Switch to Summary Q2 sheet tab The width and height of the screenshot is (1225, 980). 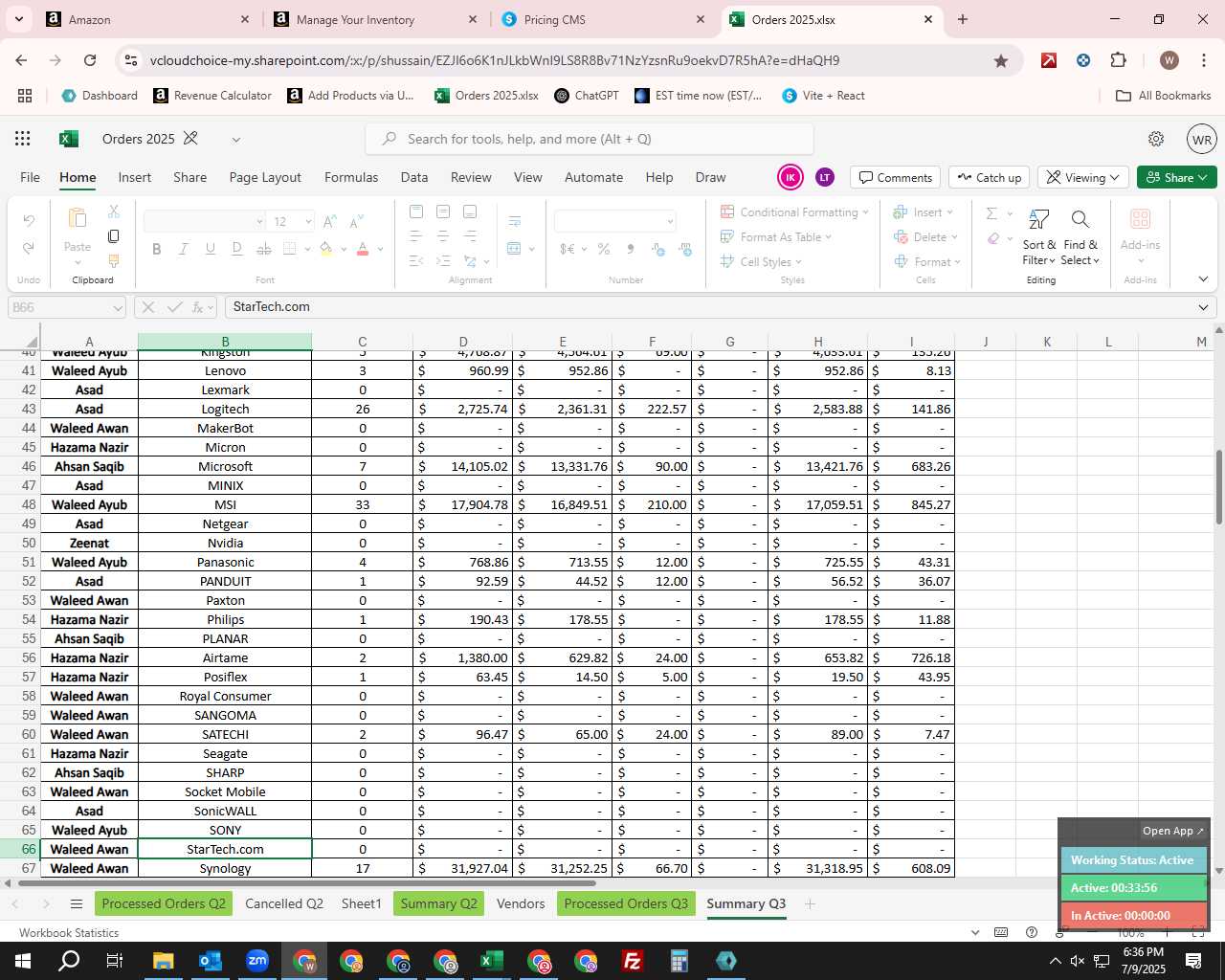click(439, 903)
